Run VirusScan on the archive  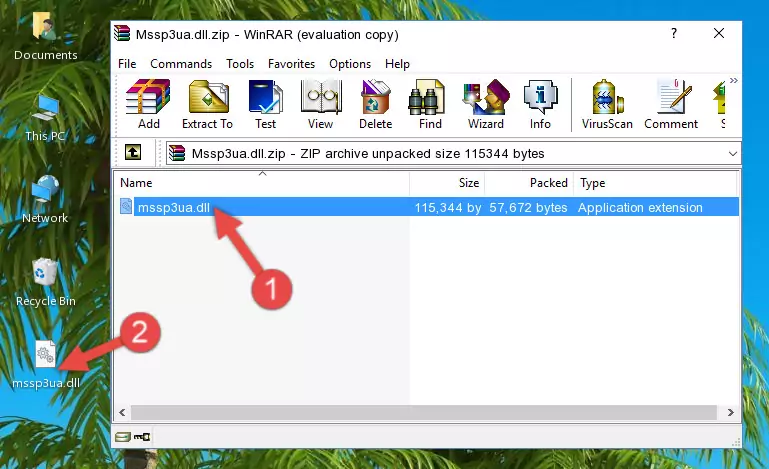click(607, 104)
